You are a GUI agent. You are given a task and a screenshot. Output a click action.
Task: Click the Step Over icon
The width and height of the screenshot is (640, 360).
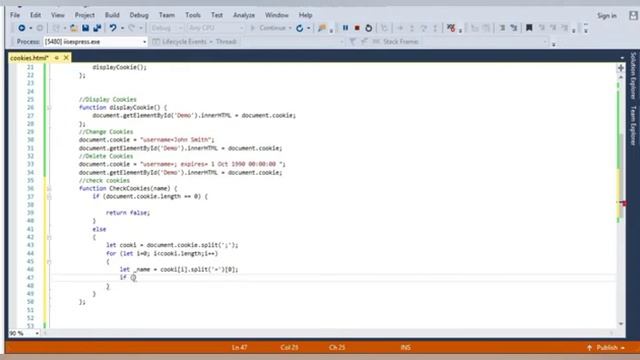[424, 28]
